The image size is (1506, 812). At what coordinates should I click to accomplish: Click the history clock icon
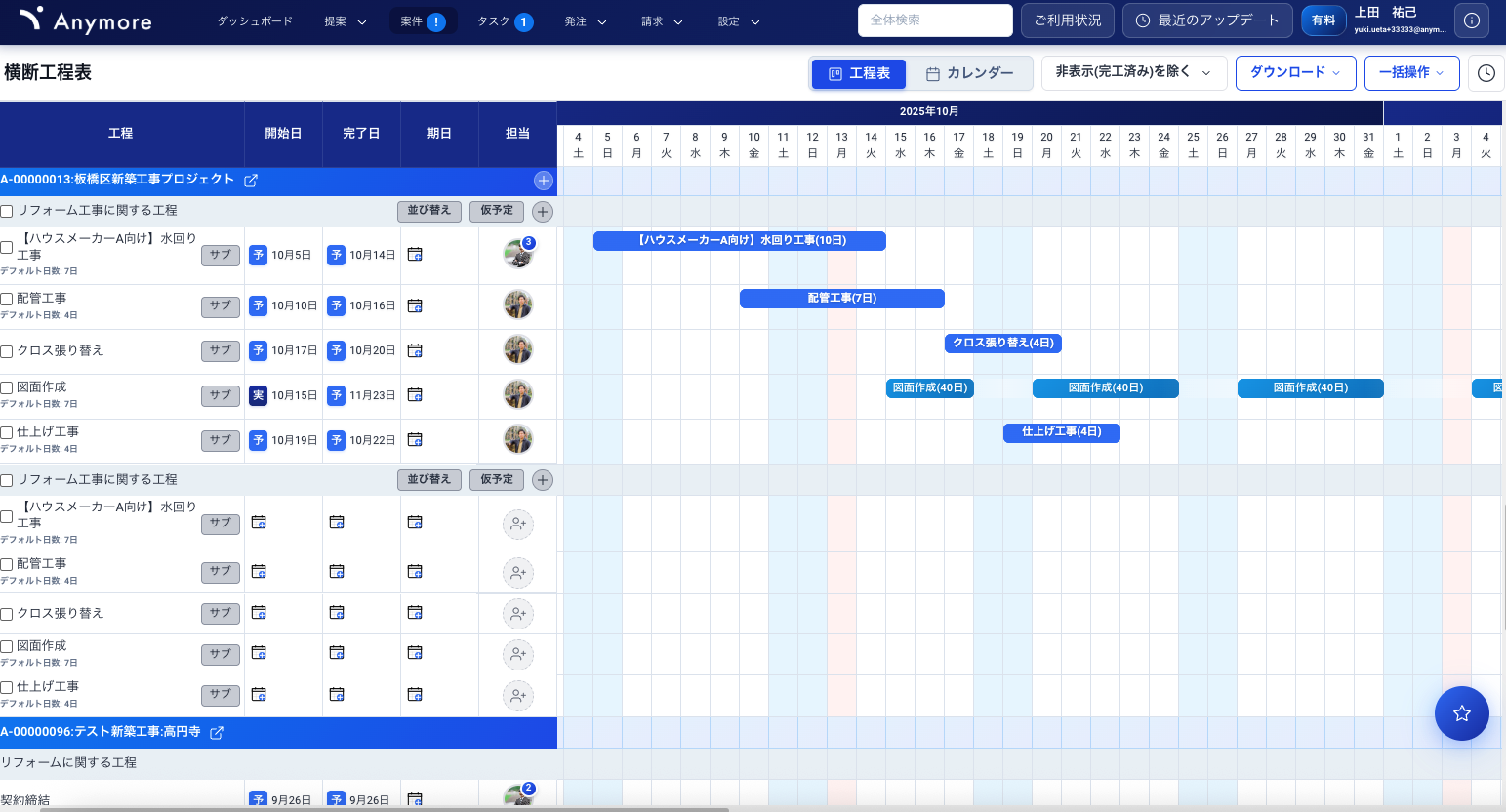[x=1486, y=73]
